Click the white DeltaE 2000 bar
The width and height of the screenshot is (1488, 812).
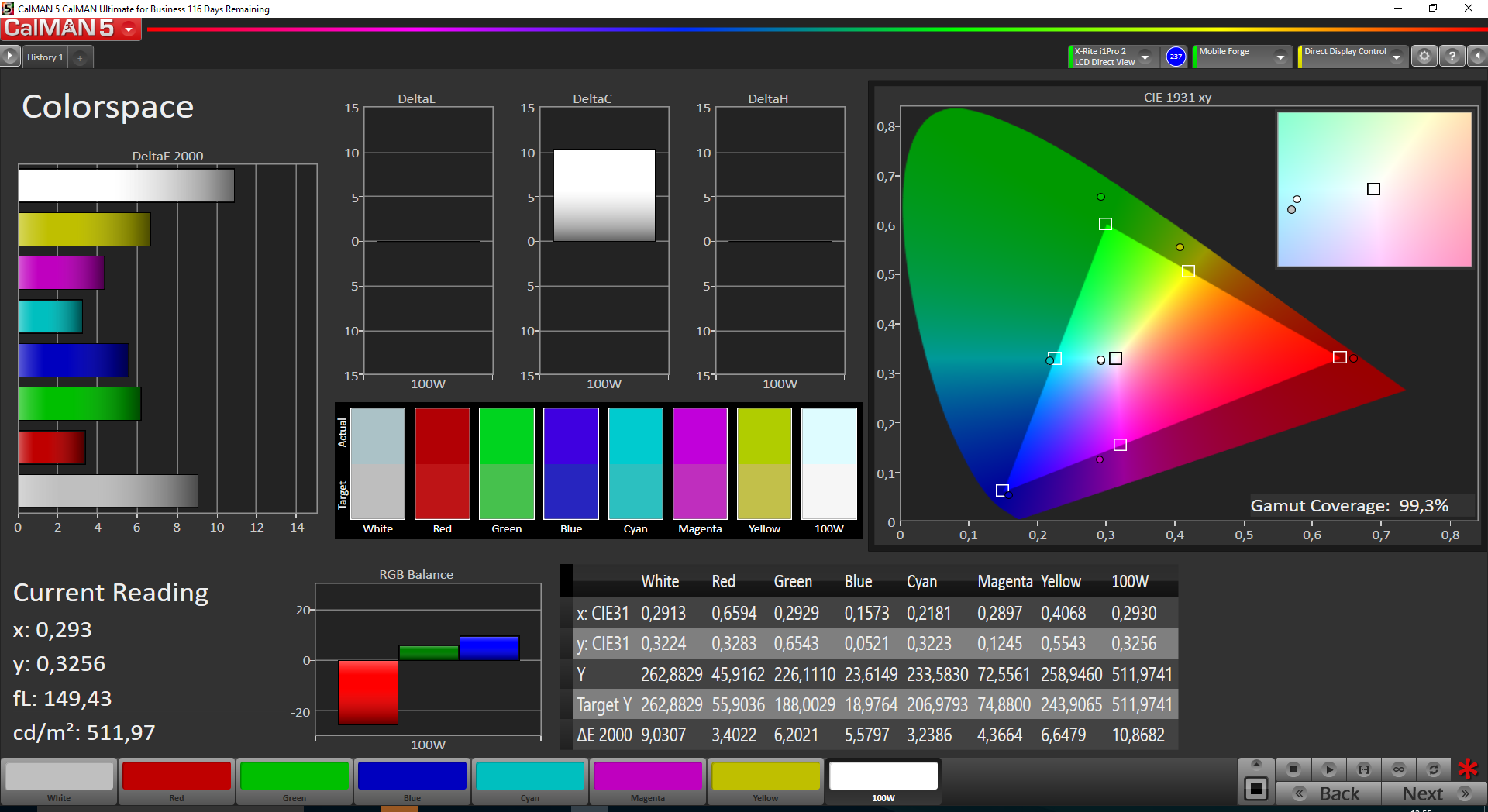[126, 186]
